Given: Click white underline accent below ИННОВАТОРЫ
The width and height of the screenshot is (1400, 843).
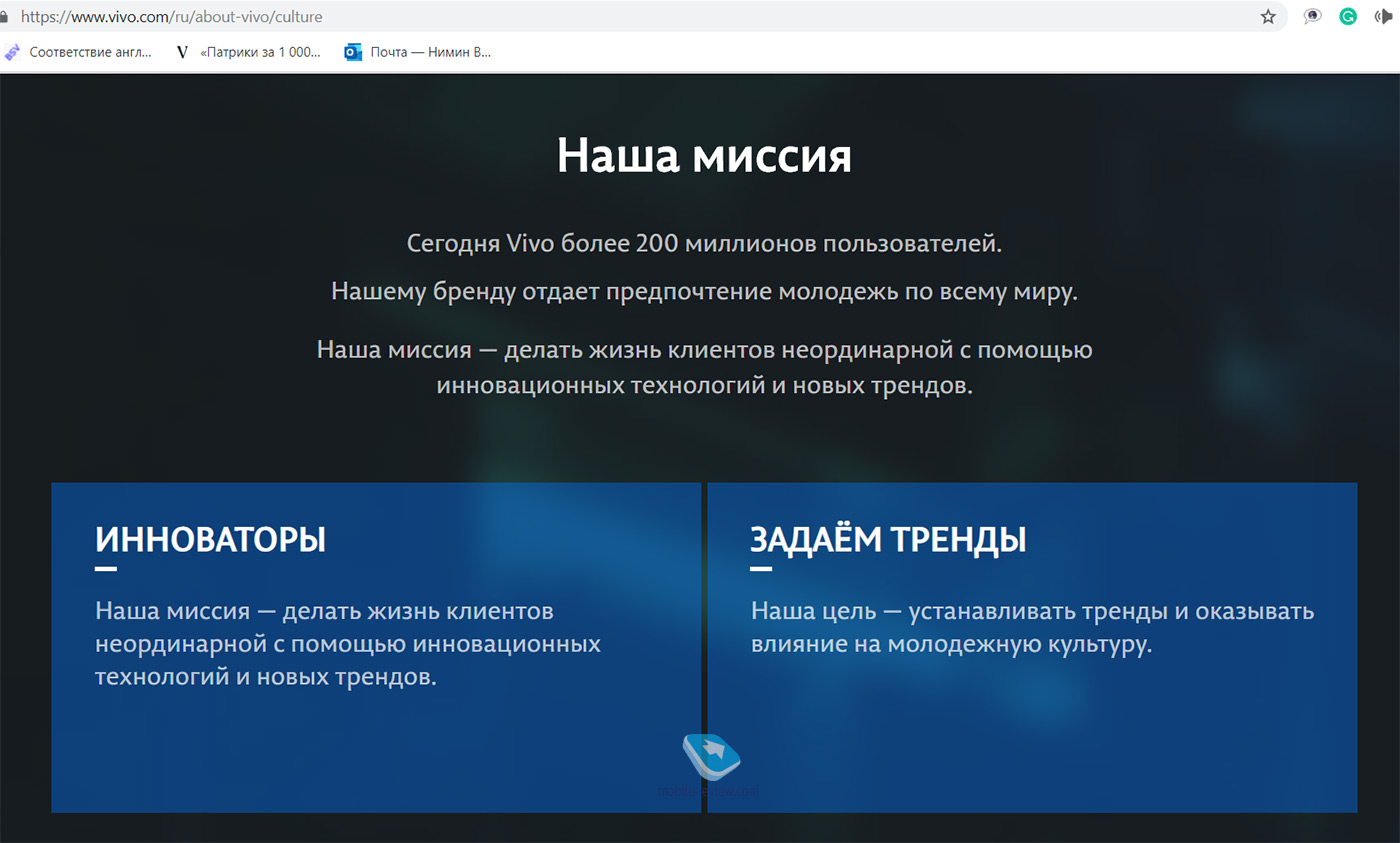Looking at the screenshot, I should click(x=106, y=569).
